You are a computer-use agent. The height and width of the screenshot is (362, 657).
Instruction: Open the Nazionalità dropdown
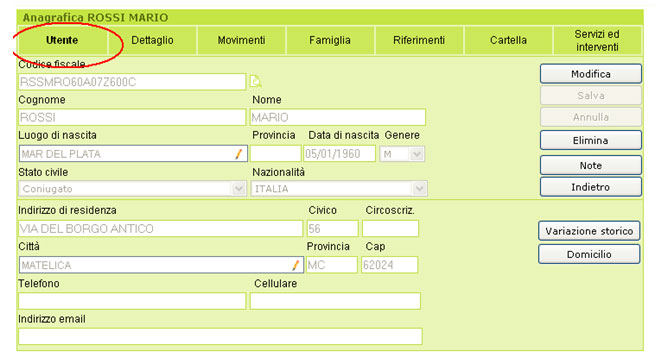419,189
